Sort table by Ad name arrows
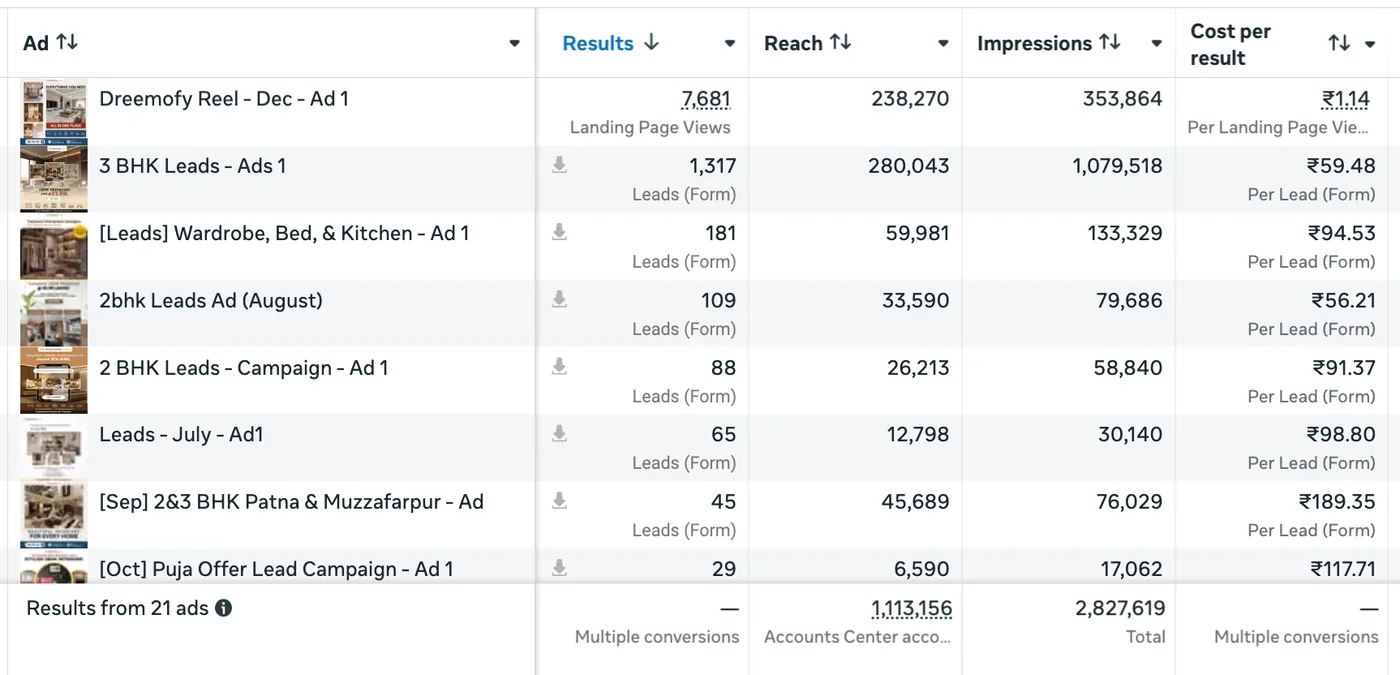The width and height of the screenshot is (1400, 675). tap(67, 42)
